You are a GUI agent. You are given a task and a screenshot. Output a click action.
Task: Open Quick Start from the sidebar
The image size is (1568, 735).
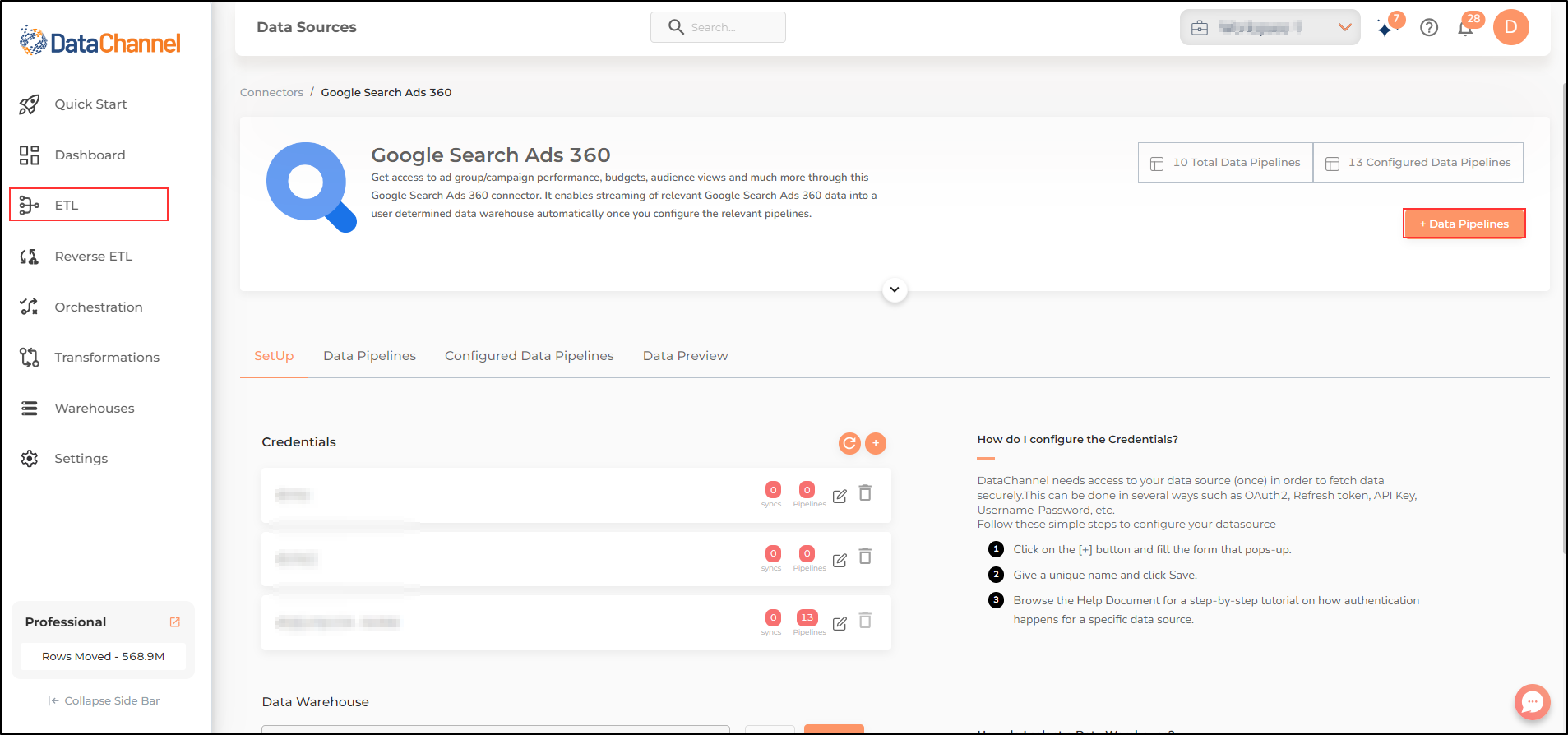click(90, 104)
